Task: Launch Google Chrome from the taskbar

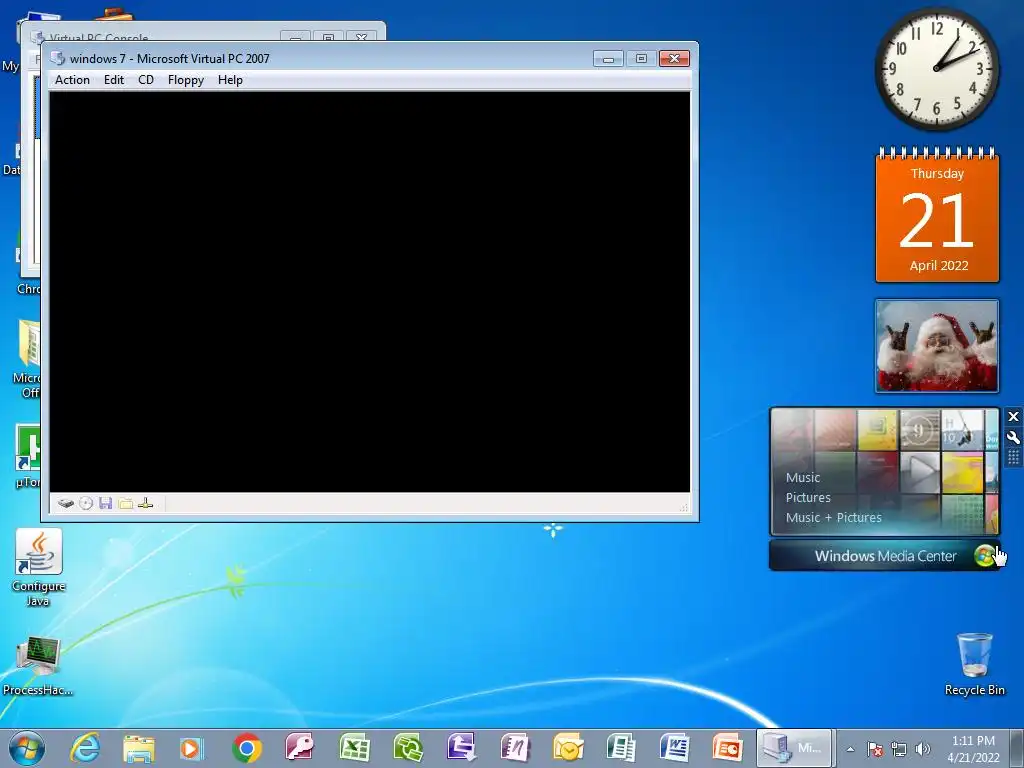Action: pos(247,748)
